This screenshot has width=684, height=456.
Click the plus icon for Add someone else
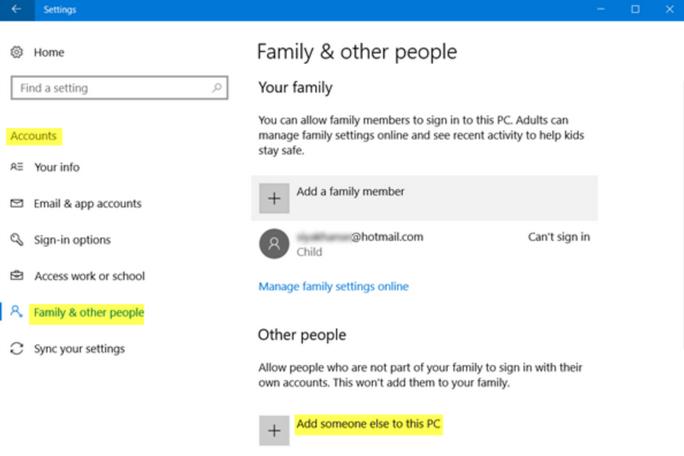[274, 431]
